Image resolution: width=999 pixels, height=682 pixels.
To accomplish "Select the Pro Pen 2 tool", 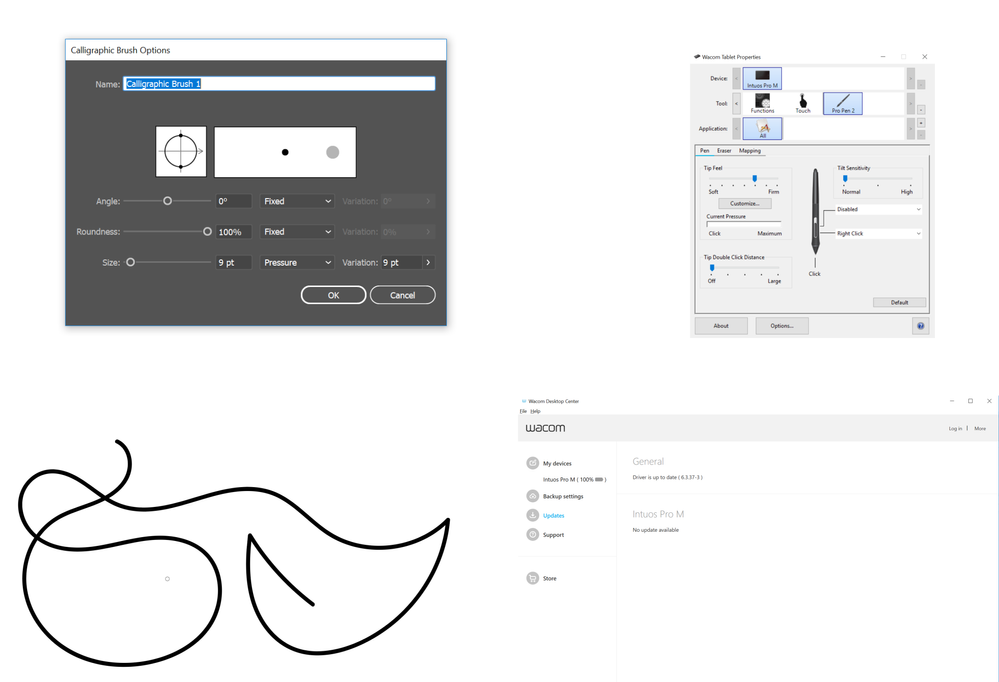I will pyautogui.click(x=841, y=103).
